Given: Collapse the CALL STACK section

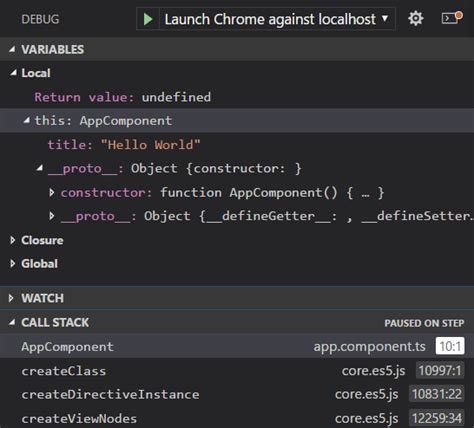Looking at the screenshot, I should click(12, 322).
